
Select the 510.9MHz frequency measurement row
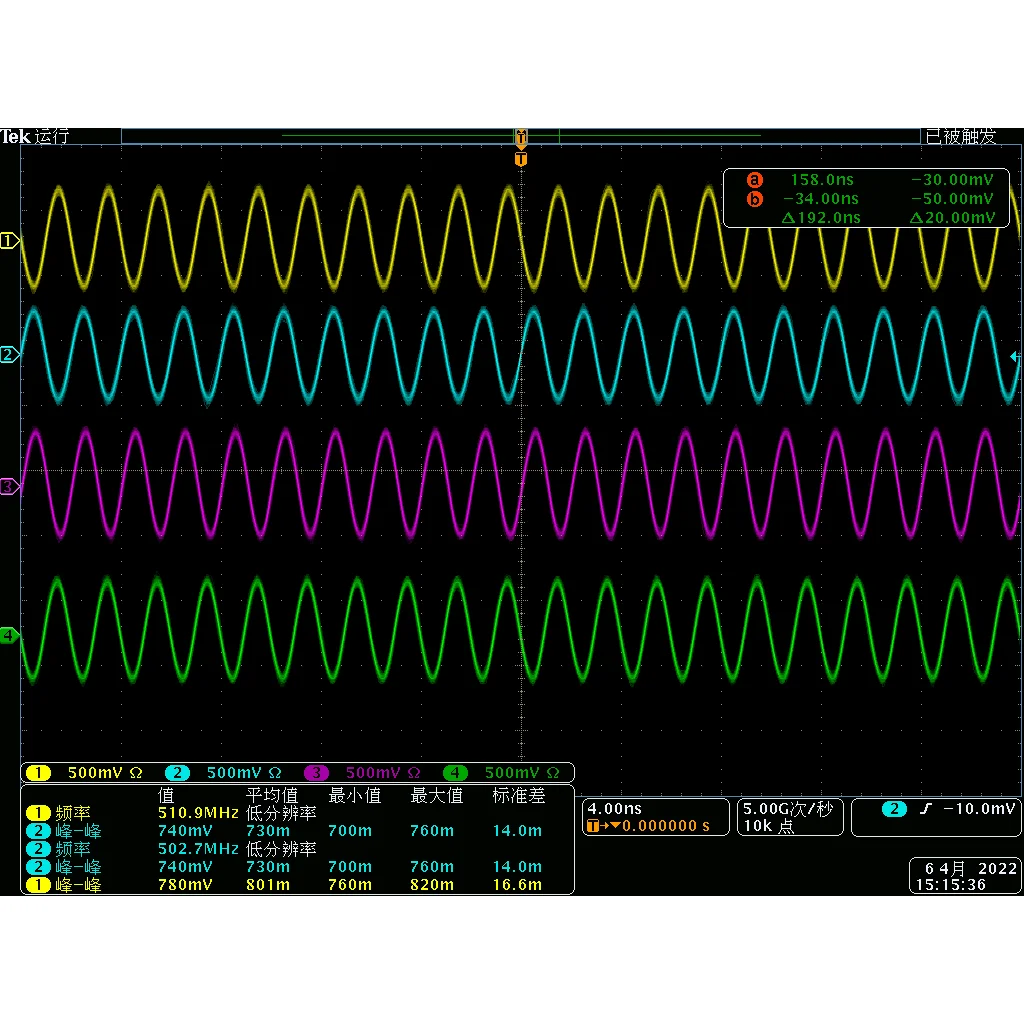[x=200, y=813]
